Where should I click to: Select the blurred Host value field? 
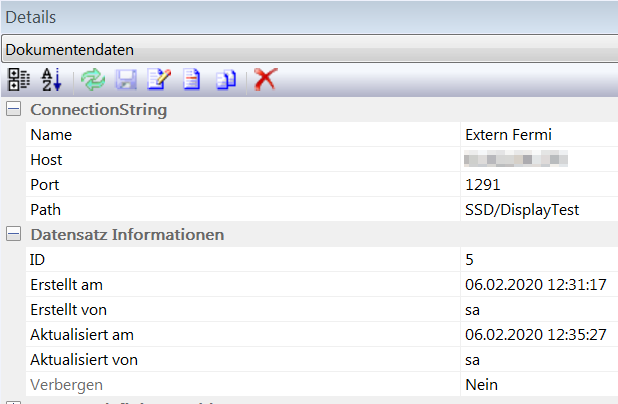point(516,159)
